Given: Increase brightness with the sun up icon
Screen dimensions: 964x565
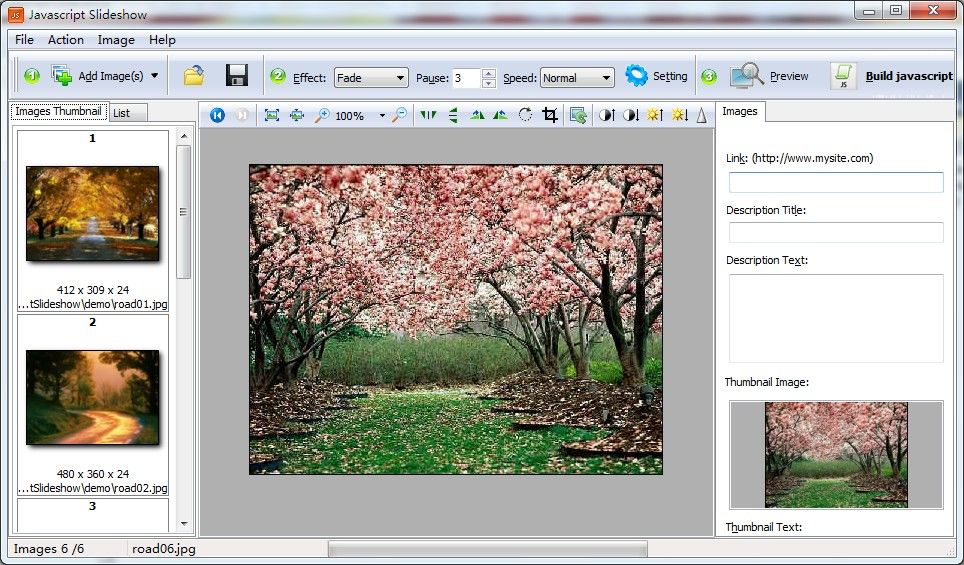Looking at the screenshot, I should (654, 115).
